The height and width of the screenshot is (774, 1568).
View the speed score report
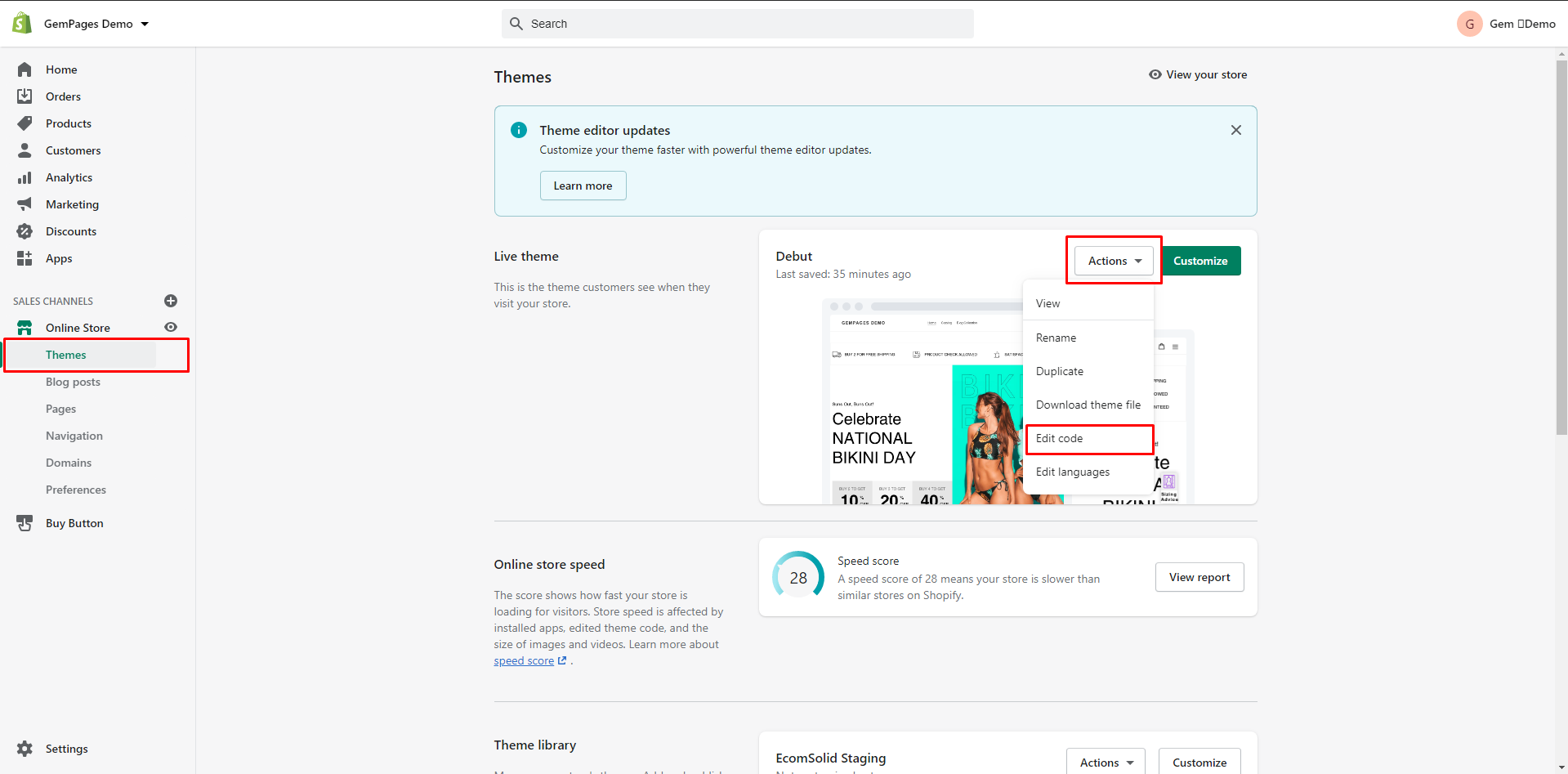[1199, 577]
